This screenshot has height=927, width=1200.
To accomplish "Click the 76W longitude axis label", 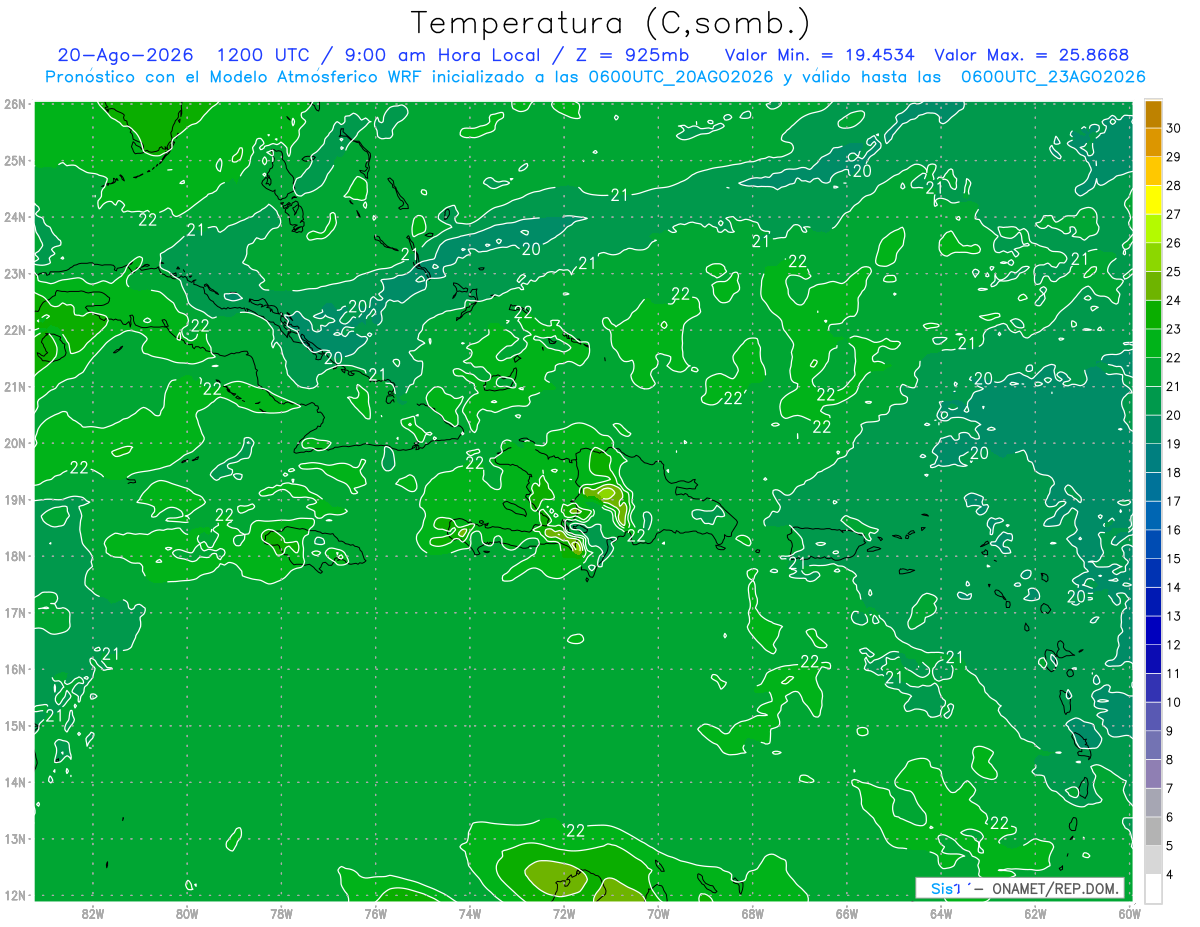I will click(x=375, y=913).
